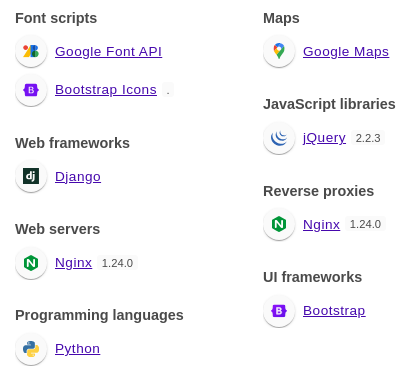Click the Google Maps pin icon
The width and height of the screenshot is (410, 373).
(x=279, y=51)
